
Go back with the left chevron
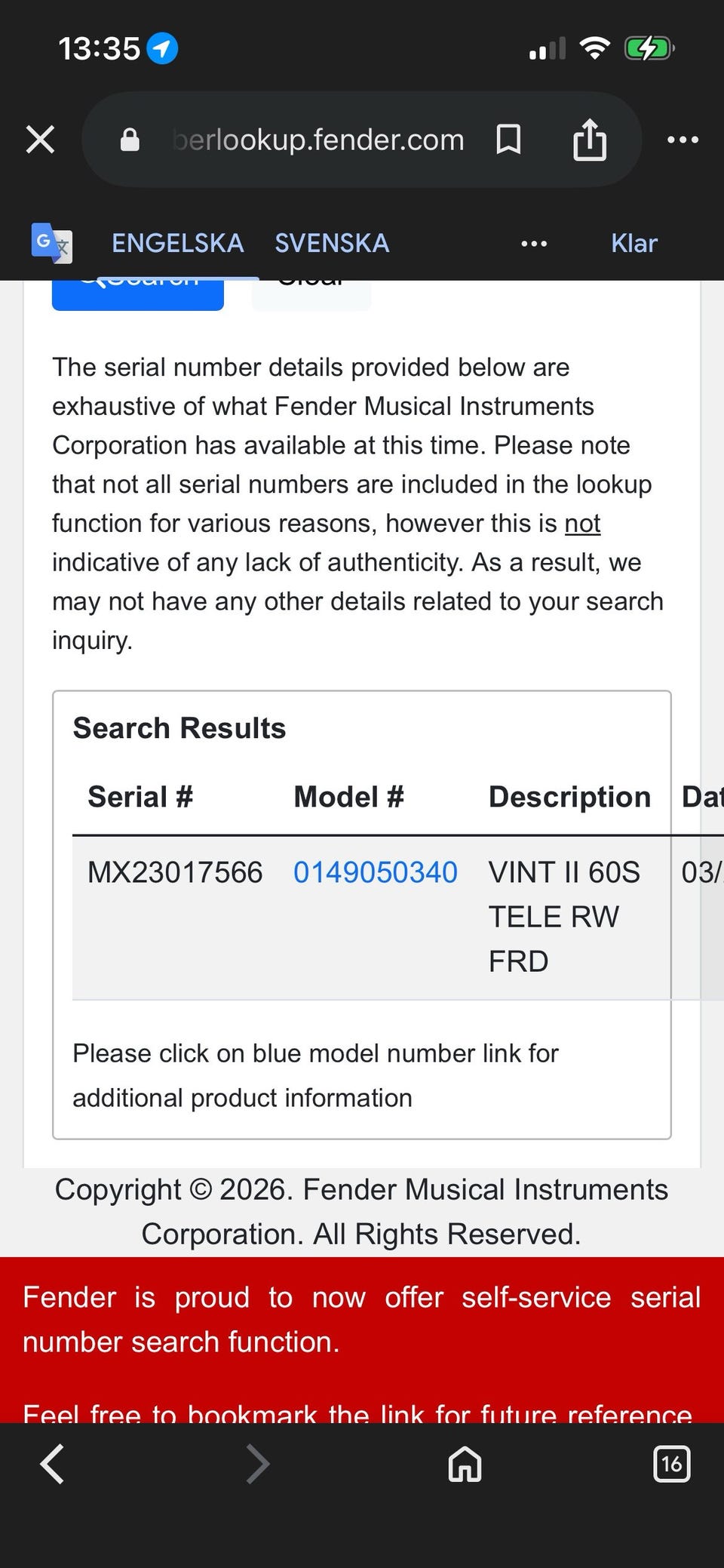[52, 1465]
